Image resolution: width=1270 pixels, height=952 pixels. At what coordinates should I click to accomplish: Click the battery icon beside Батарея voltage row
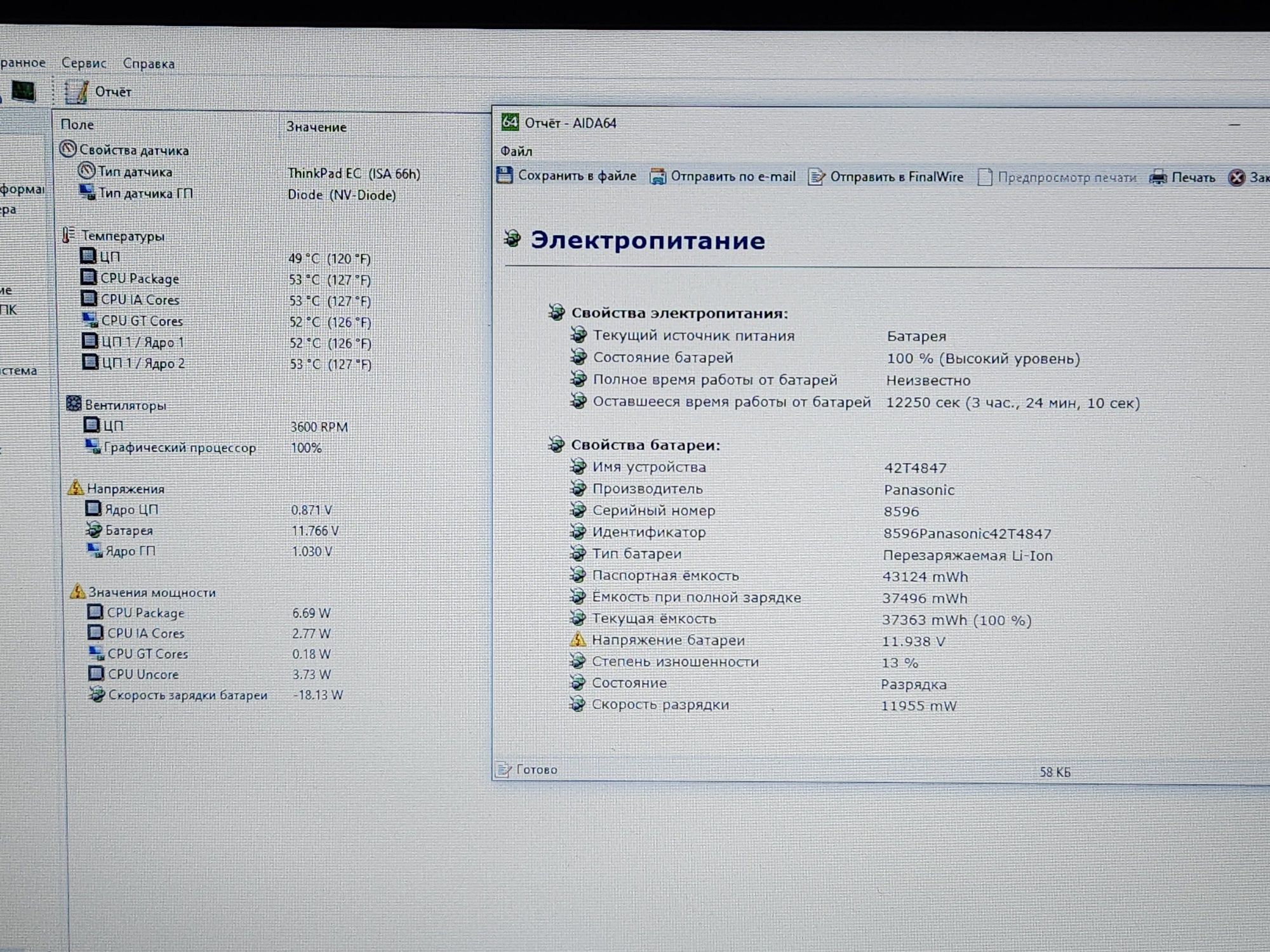click(x=94, y=529)
